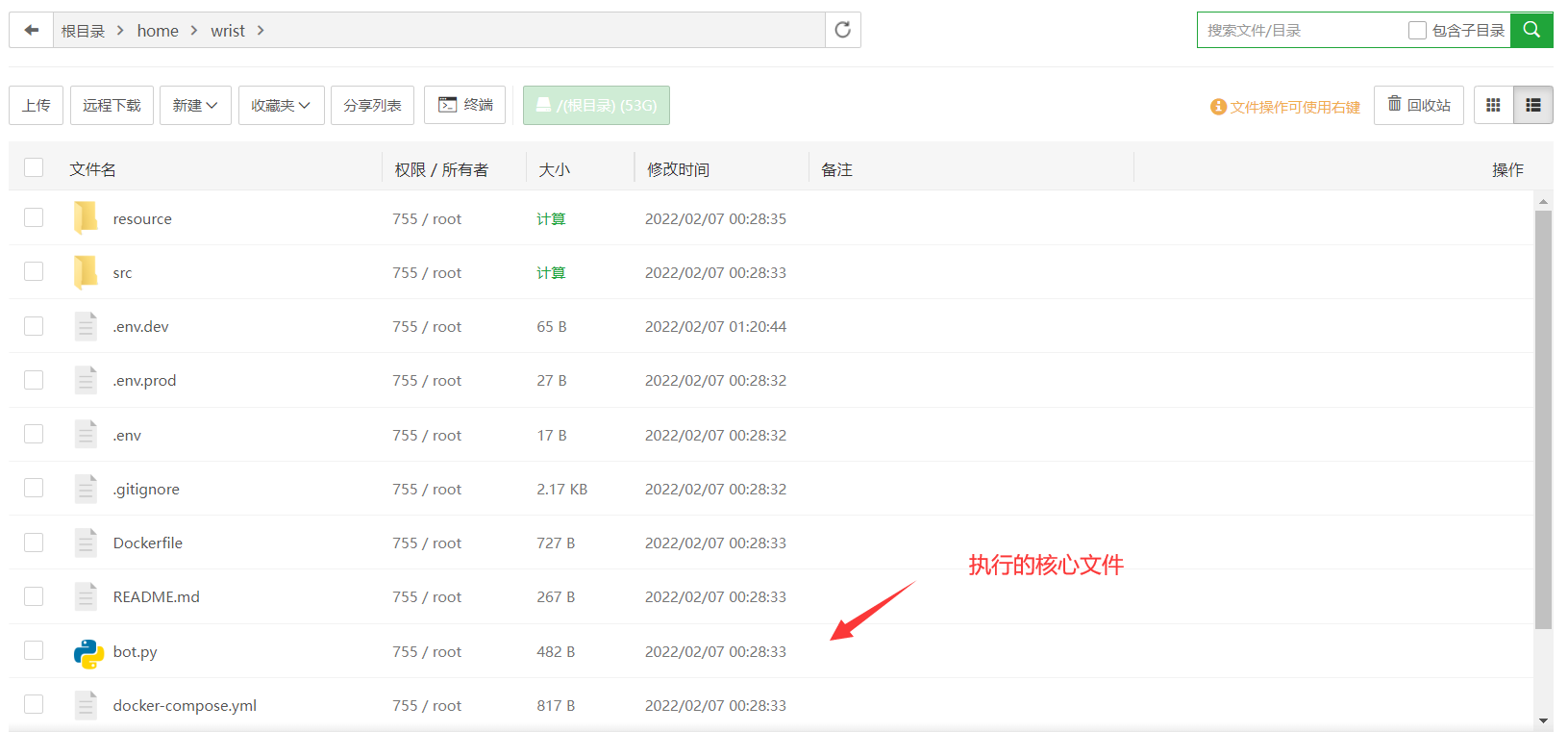
Task: Check the bot.py checkbox
Action: point(34,650)
